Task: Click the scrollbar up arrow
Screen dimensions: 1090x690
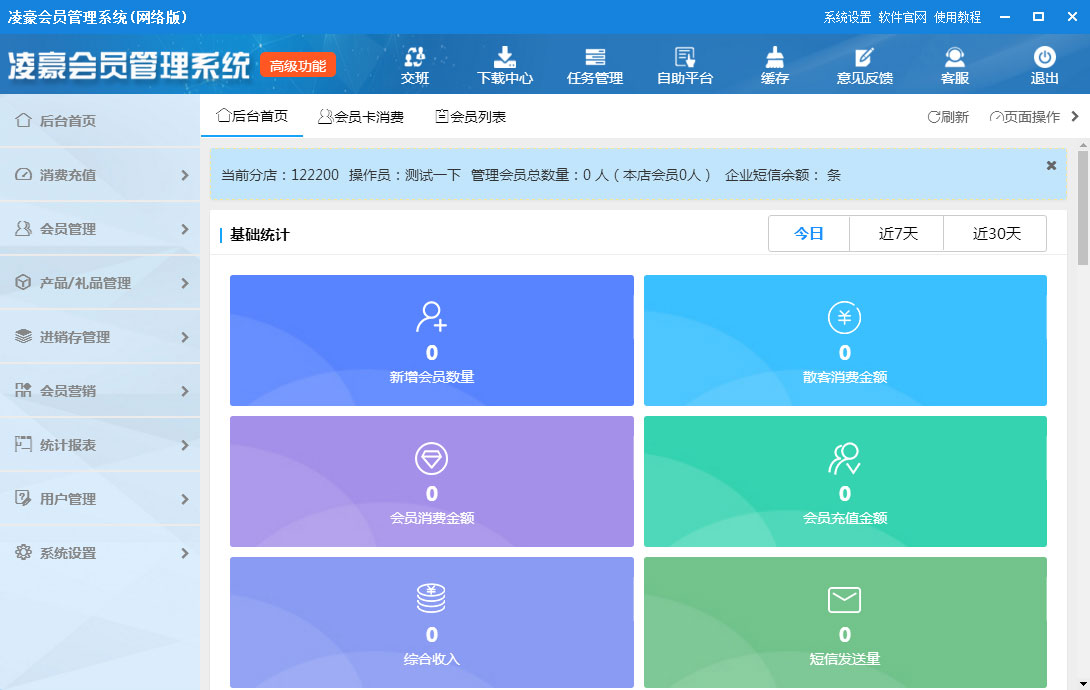Action: coord(1082,145)
